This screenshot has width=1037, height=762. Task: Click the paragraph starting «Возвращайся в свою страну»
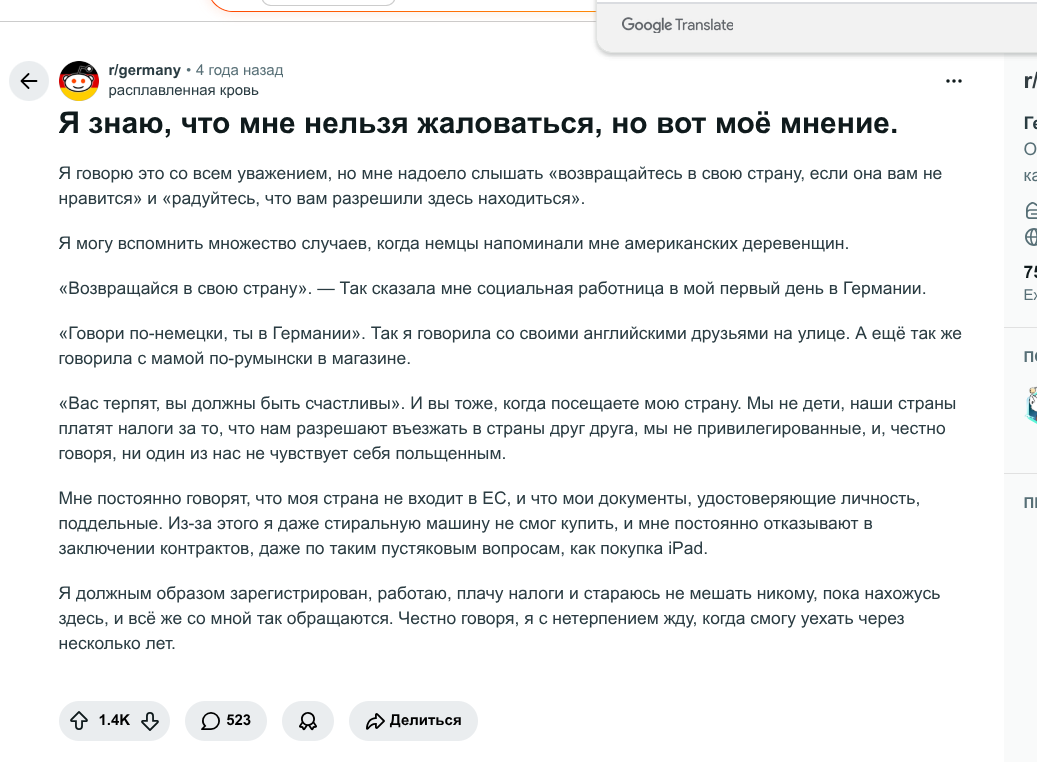coord(492,288)
